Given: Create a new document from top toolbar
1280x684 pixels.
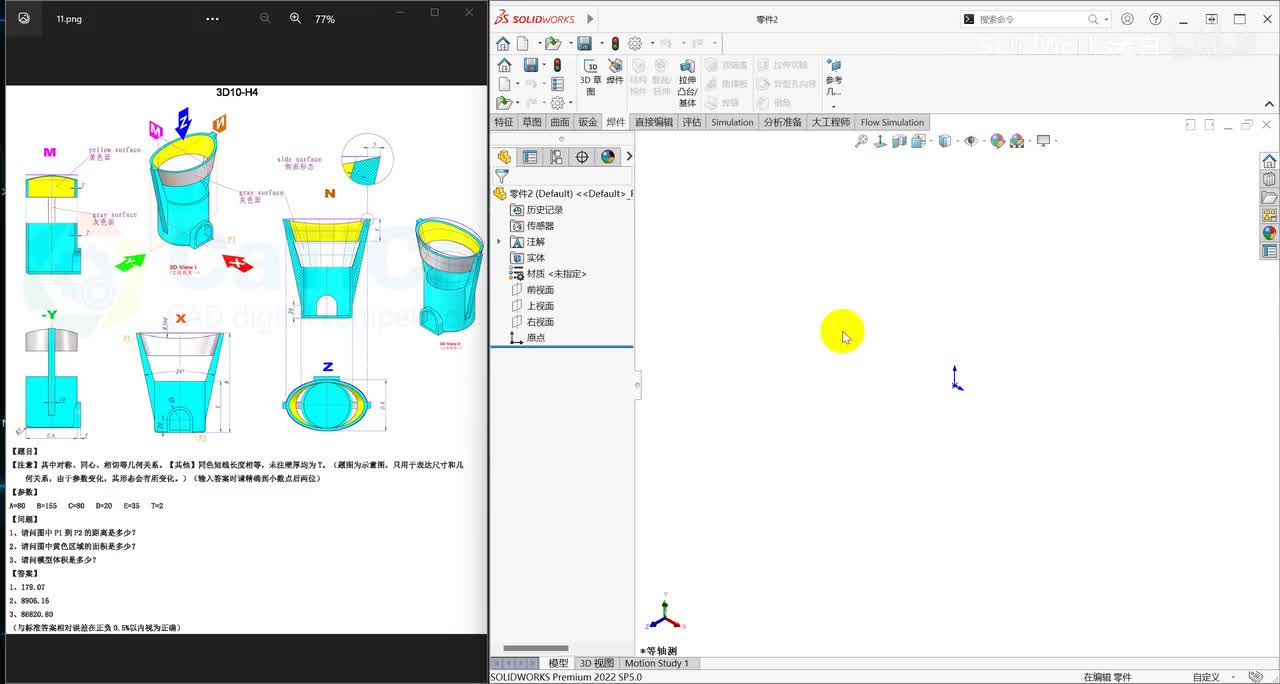Looking at the screenshot, I should click(522, 43).
